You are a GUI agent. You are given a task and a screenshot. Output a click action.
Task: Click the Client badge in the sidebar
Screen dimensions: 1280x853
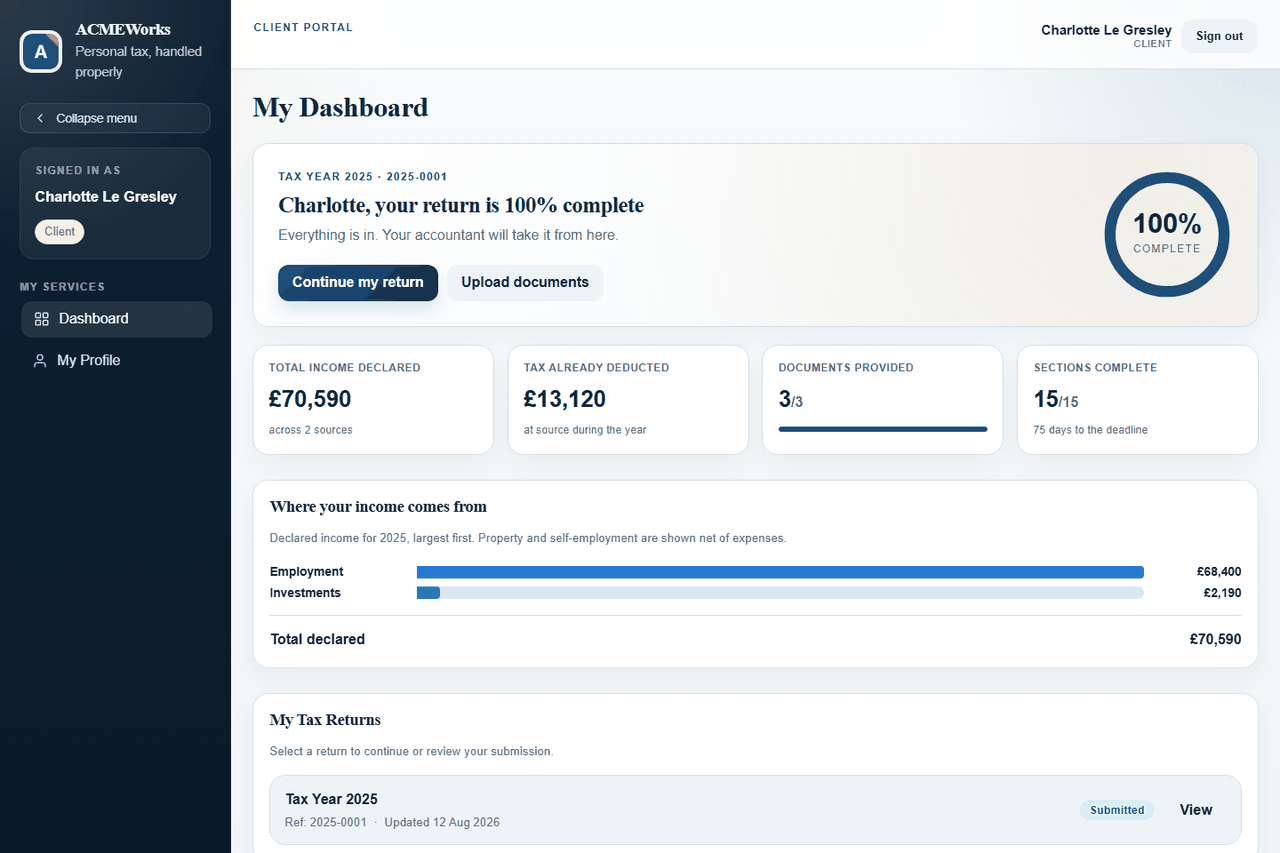pyautogui.click(x=60, y=231)
